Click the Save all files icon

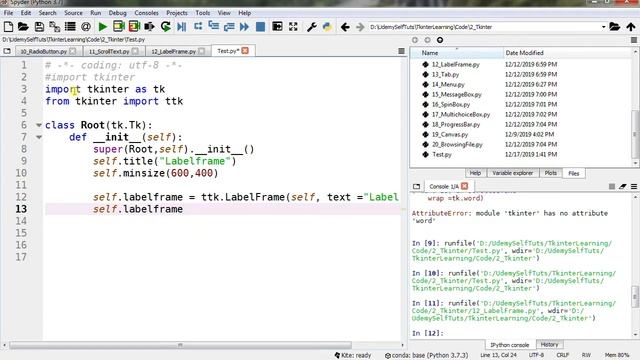(x=54, y=27)
